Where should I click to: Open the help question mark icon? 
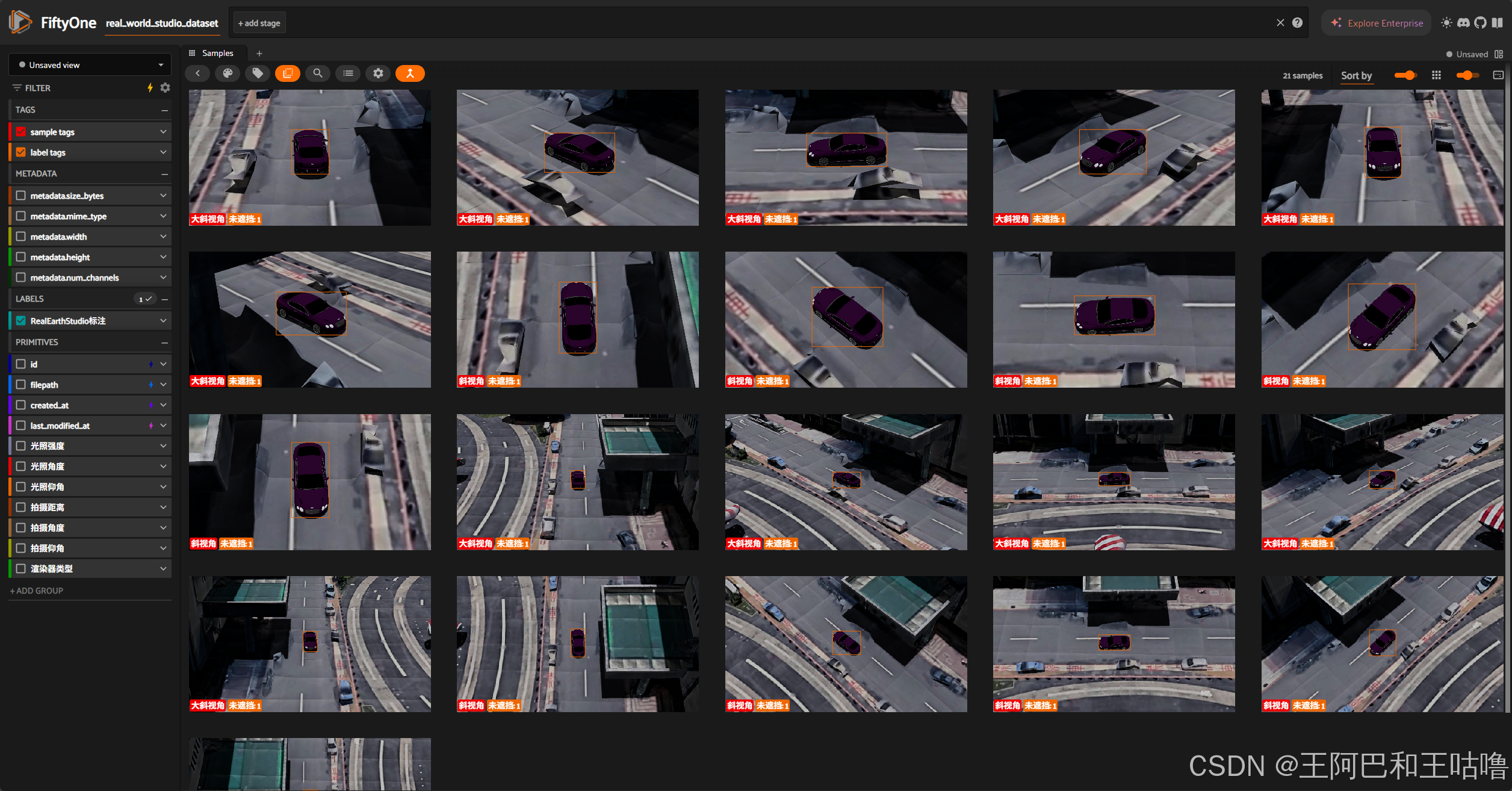point(1297,23)
